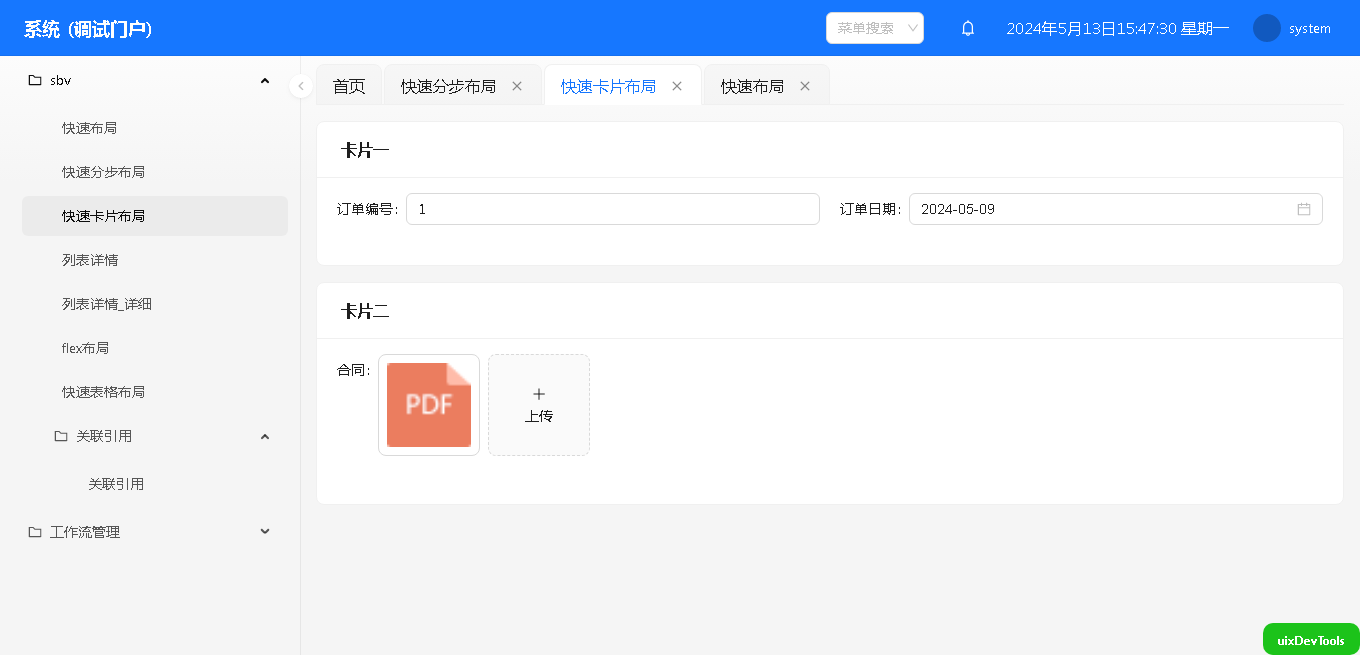Click the system user avatar
1360x655 pixels.
(x=1266, y=28)
